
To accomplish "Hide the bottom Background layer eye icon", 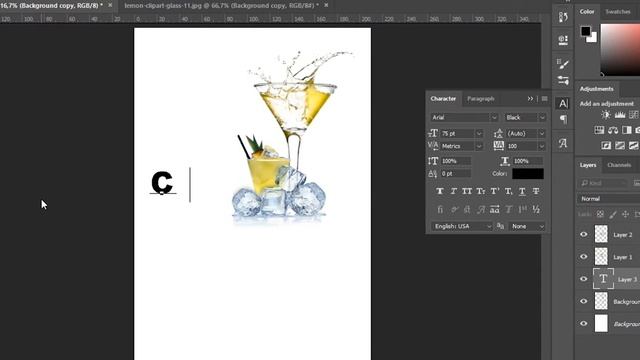I will (584, 324).
